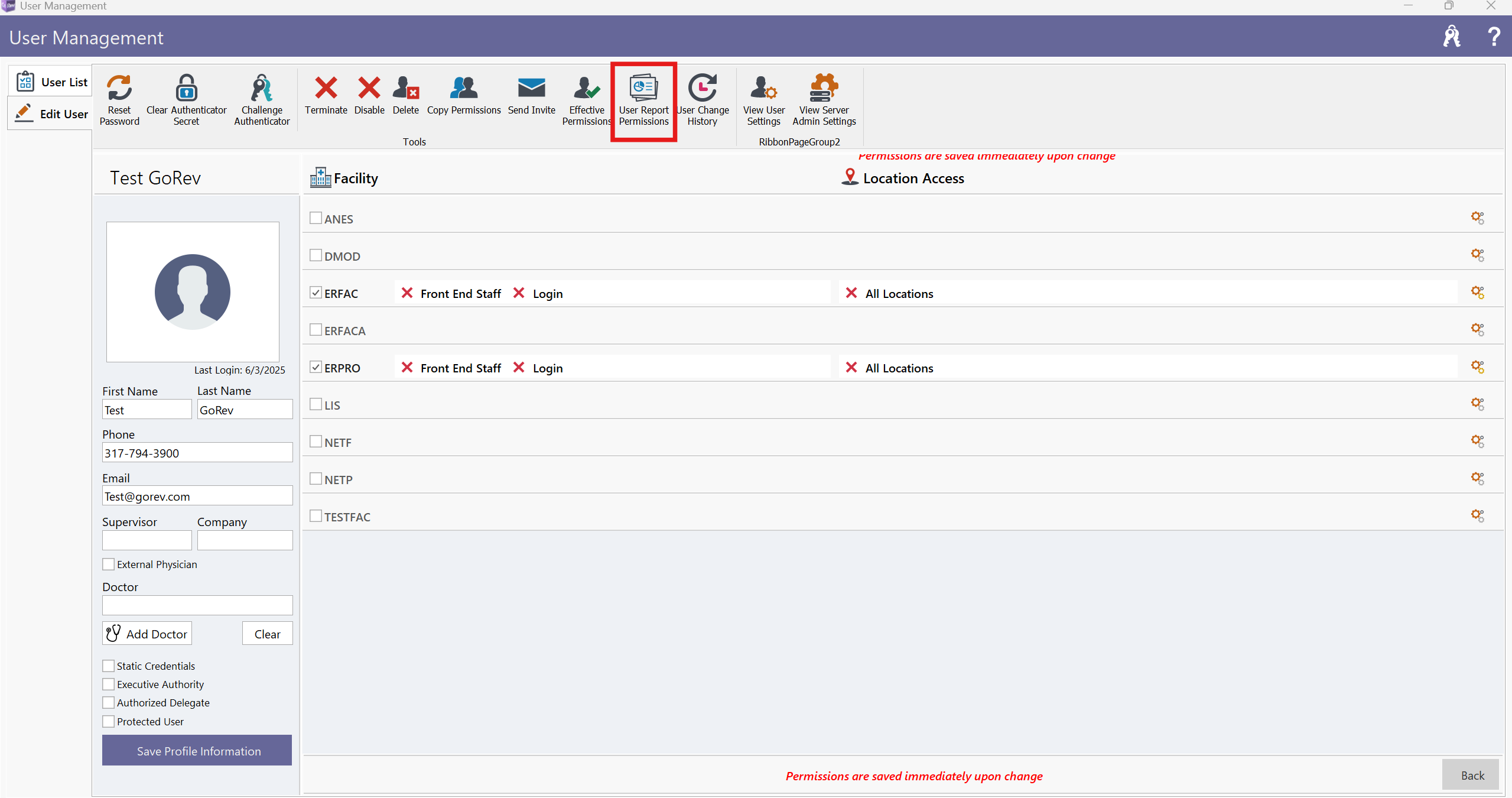Remove Login role from ERPRO
This screenshot has height=798, width=1512.
(519, 368)
